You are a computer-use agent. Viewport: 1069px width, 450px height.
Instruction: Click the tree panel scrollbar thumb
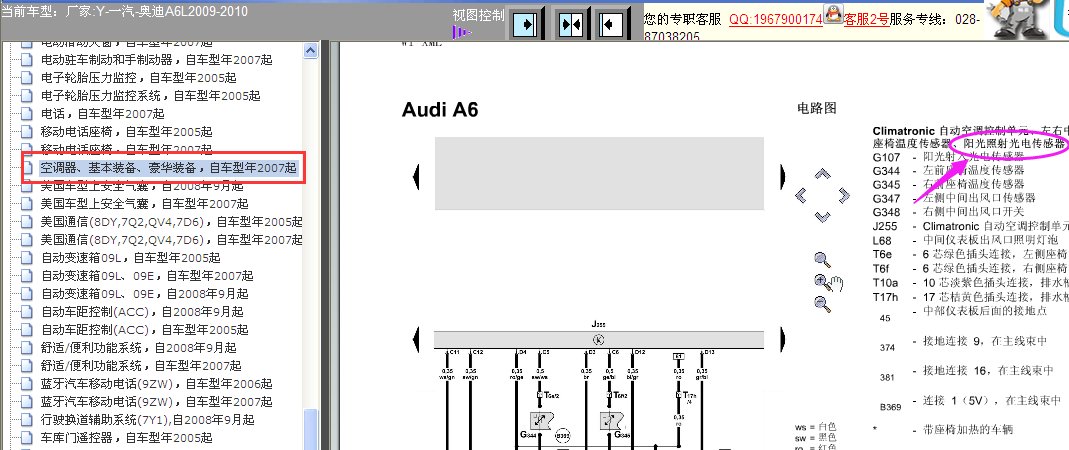click(310, 430)
